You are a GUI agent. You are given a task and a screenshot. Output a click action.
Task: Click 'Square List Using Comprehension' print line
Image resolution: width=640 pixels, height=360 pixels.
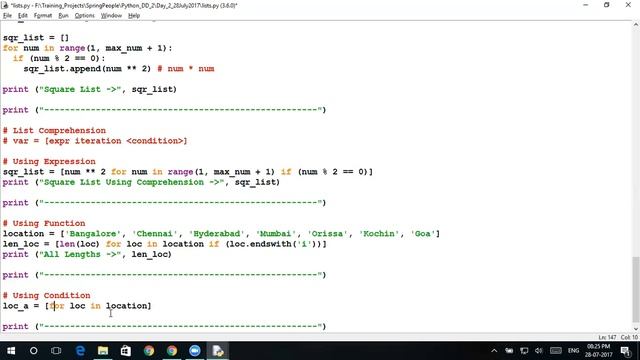click(x=141, y=182)
